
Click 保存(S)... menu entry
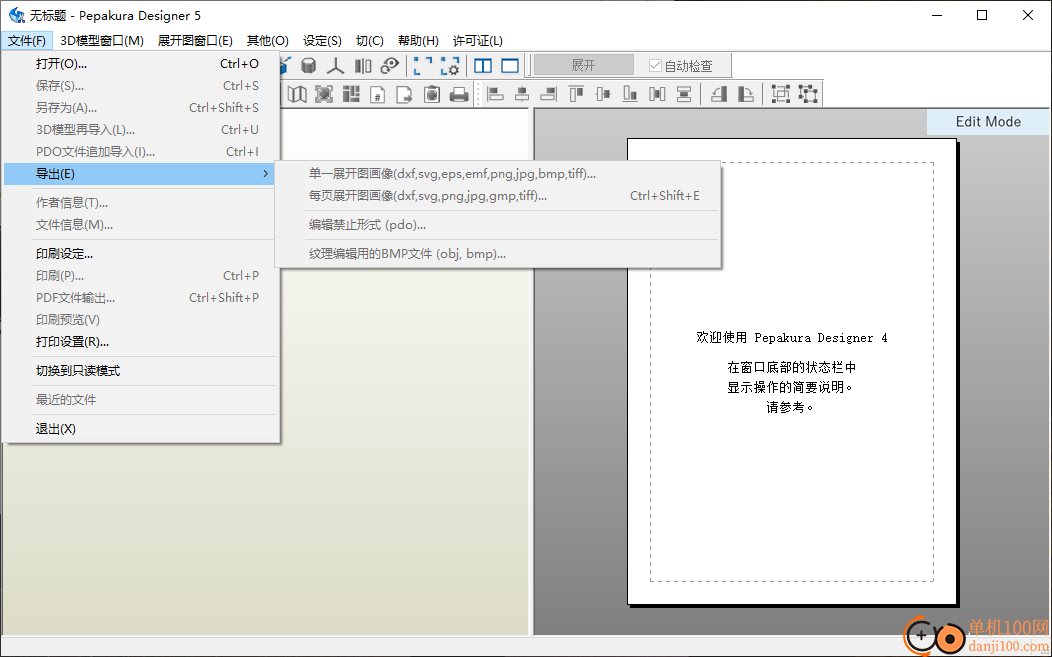coord(140,86)
